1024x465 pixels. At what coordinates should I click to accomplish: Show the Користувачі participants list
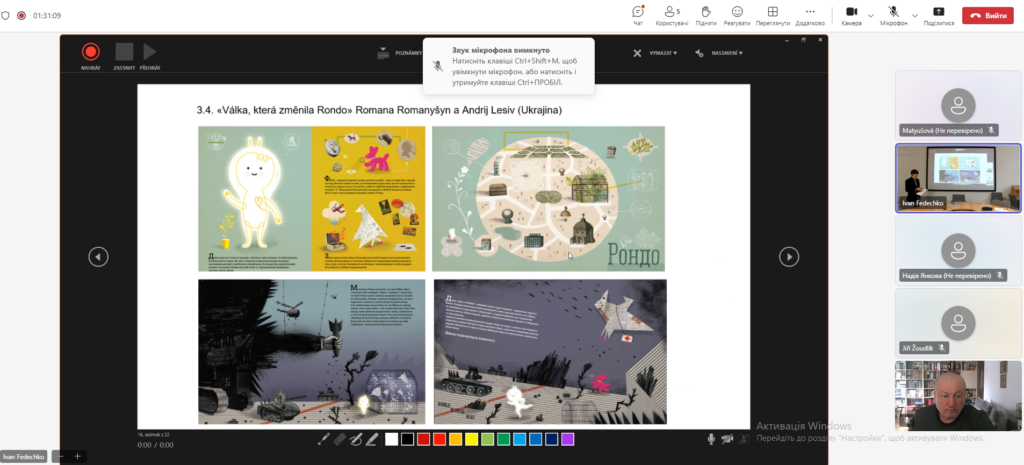(x=672, y=15)
